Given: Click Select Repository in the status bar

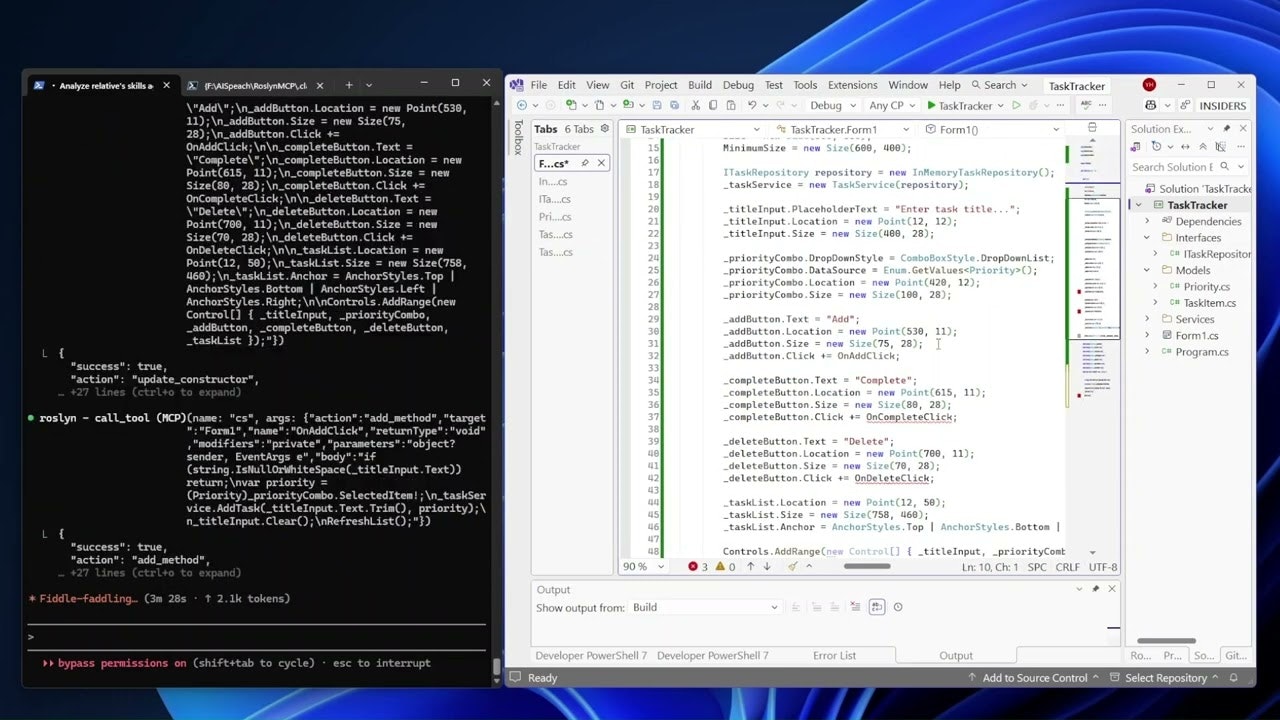Looking at the screenshot, I should click(x=1165, y=677).
